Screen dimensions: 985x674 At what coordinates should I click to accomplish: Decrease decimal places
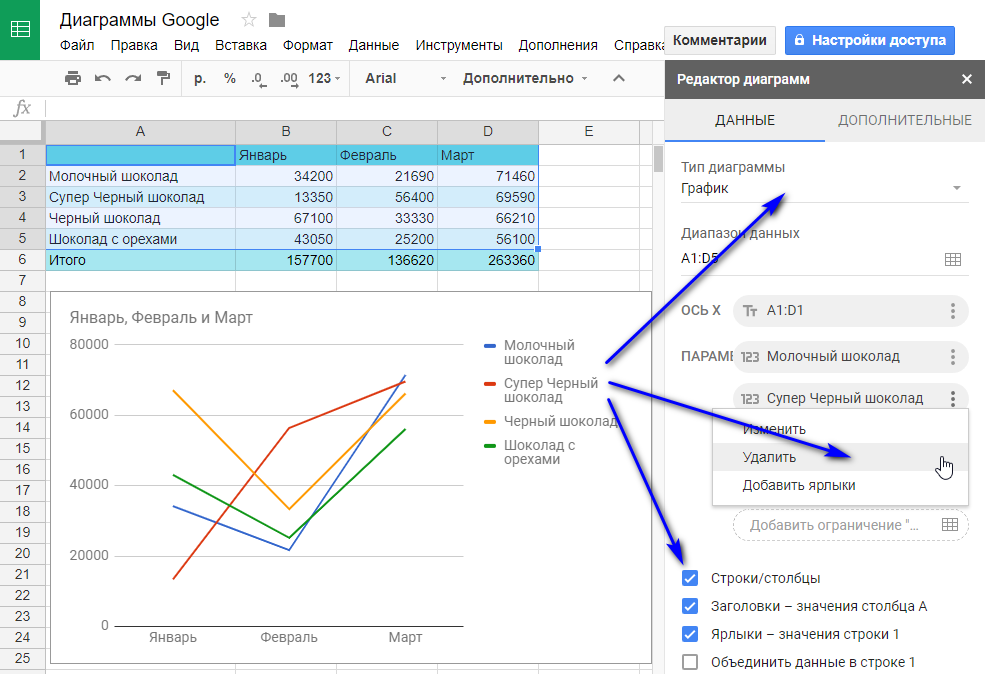258,79
